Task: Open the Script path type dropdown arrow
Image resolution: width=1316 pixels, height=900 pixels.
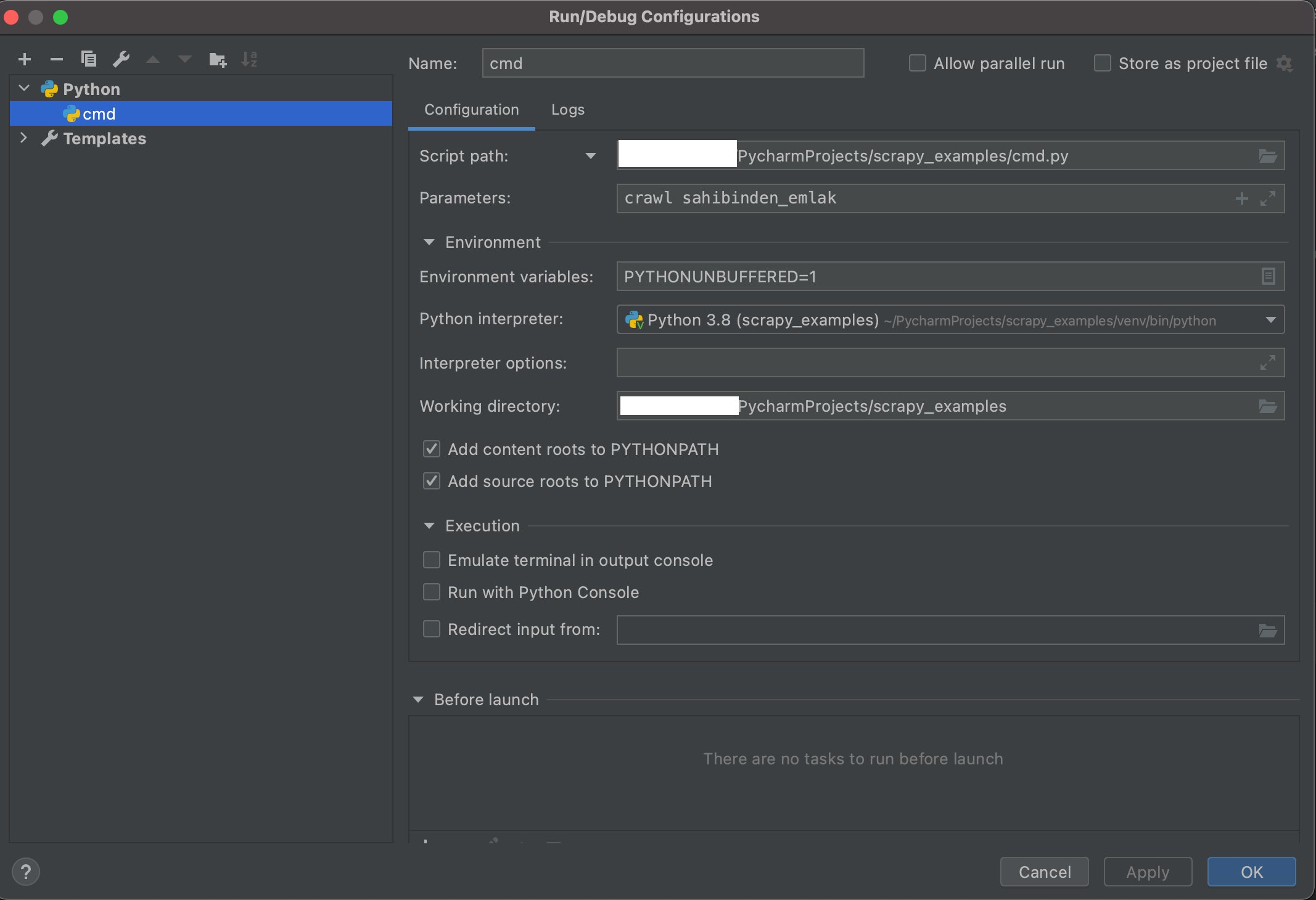Action: pyautogui.click(x=590, y=156)
